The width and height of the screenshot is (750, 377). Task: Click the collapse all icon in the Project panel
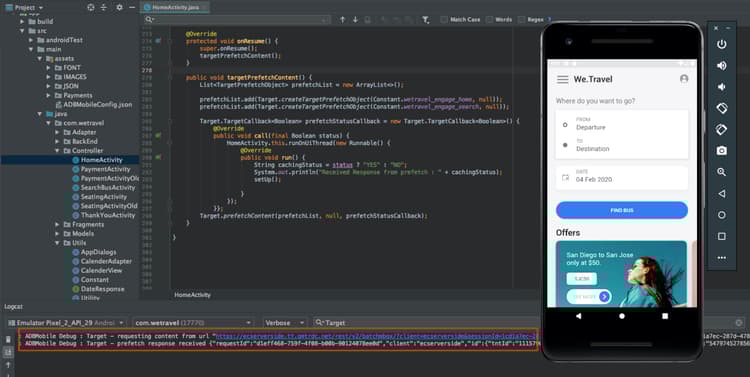[104, 7]
